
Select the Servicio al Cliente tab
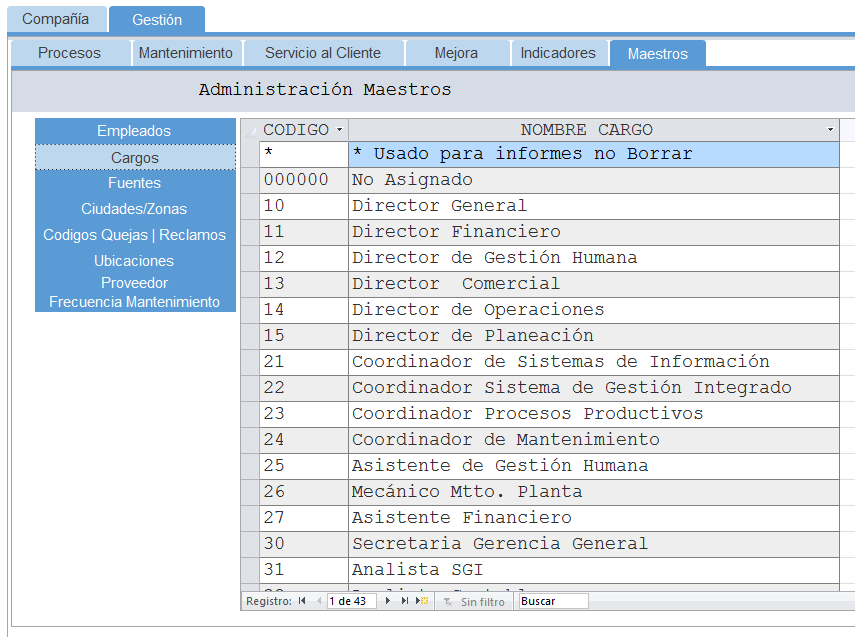[322, 53]
